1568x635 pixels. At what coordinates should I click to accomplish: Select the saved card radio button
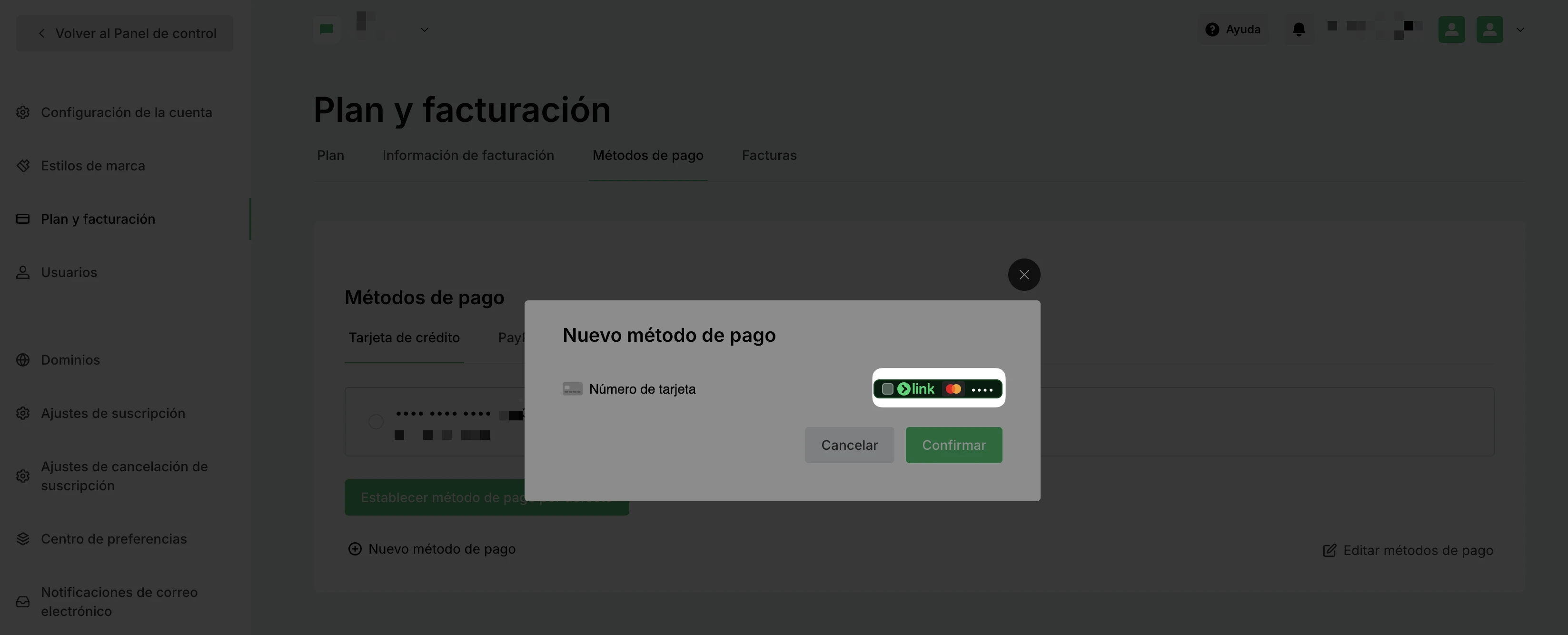pos(376,421)
